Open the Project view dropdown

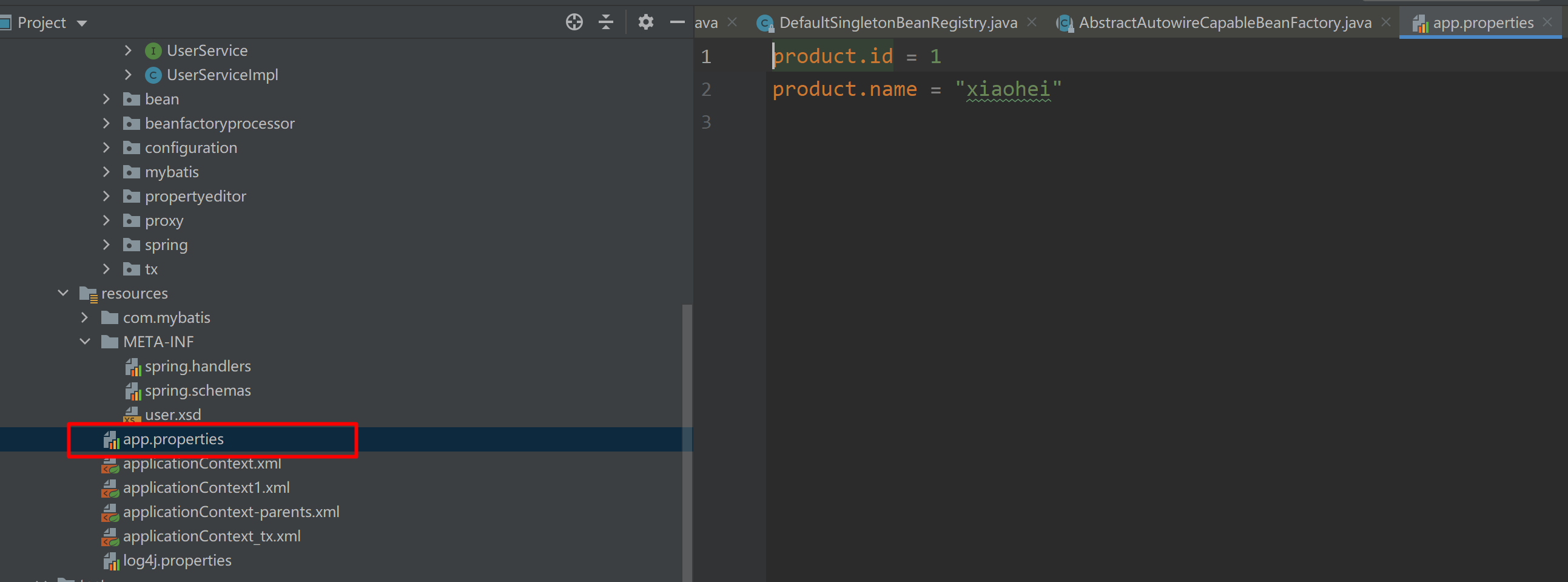[x=81, y=24]
